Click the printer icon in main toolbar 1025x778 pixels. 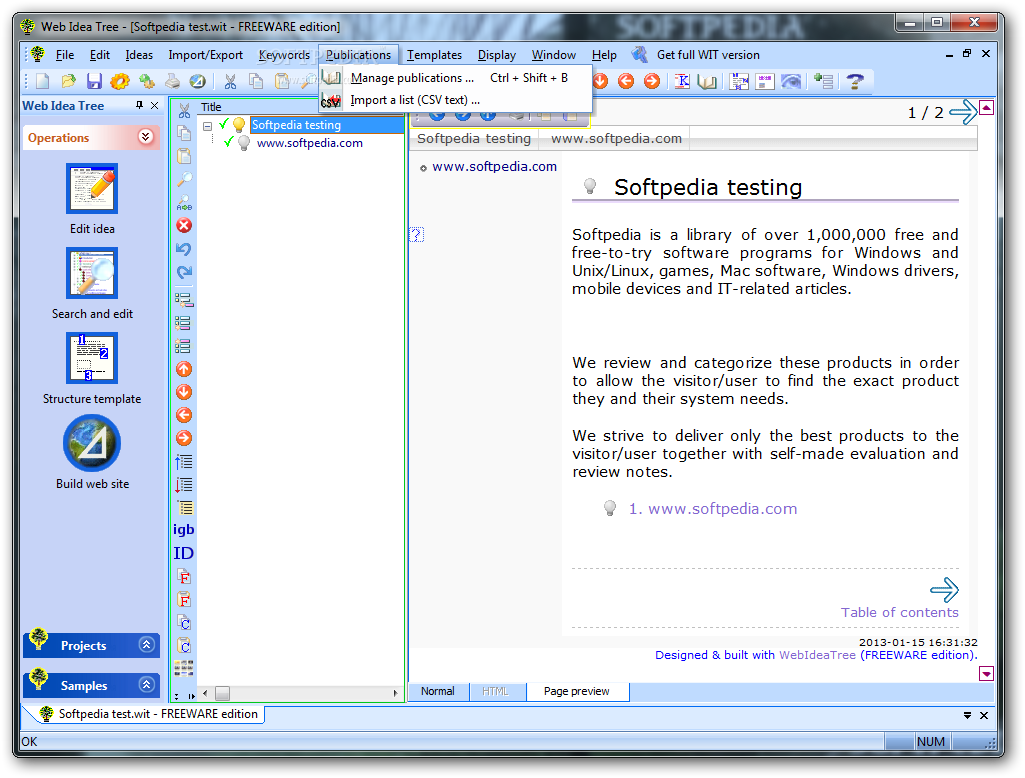click(172, 81)
